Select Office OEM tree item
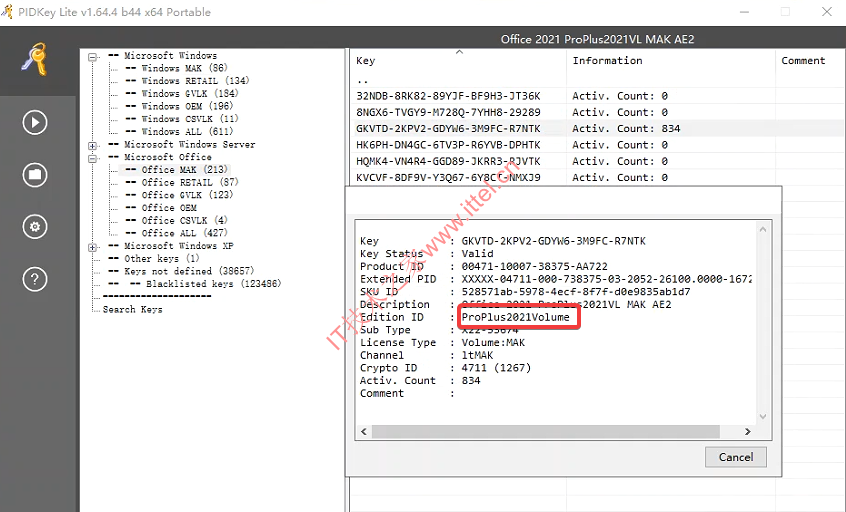This screenshot has width=846, height=512. pyautogui.click(x=161, y=208)
